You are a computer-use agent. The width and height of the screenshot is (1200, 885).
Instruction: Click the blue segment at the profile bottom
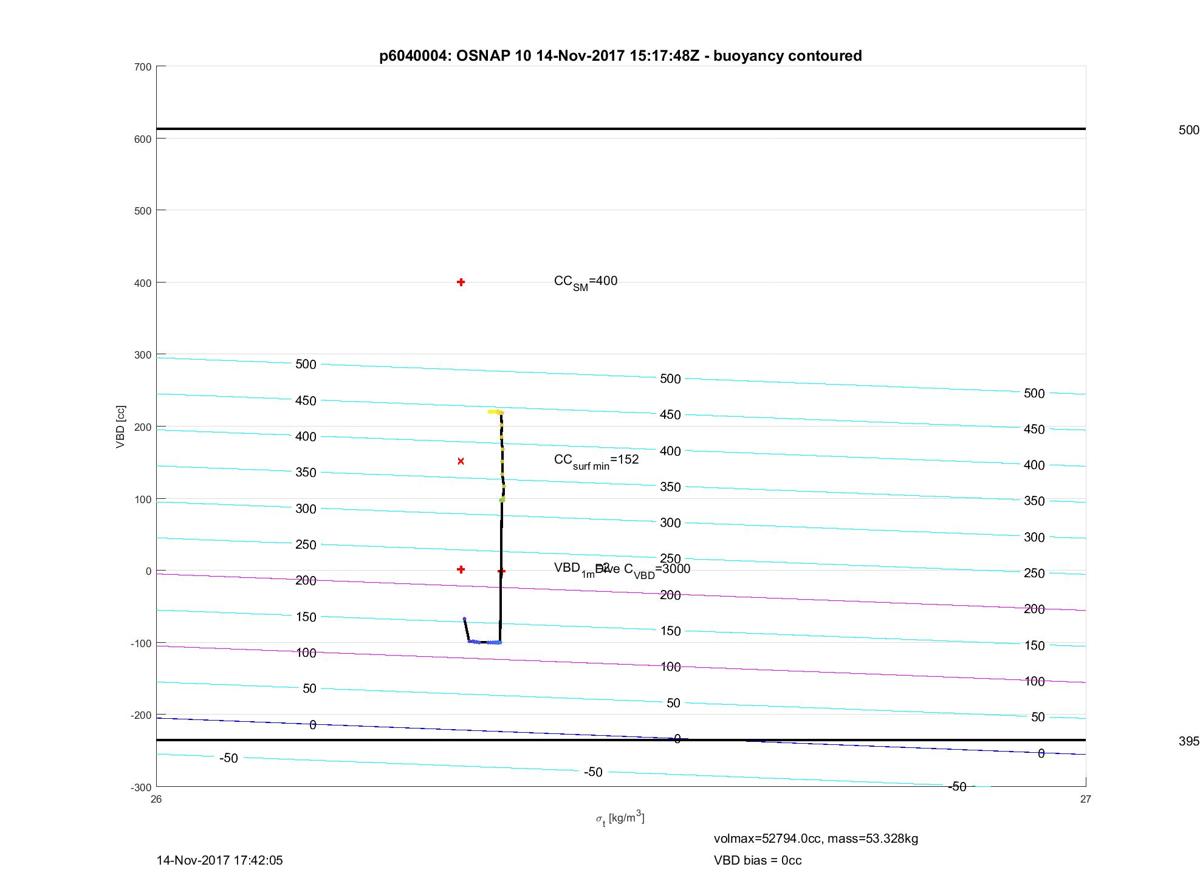[485, 642]
